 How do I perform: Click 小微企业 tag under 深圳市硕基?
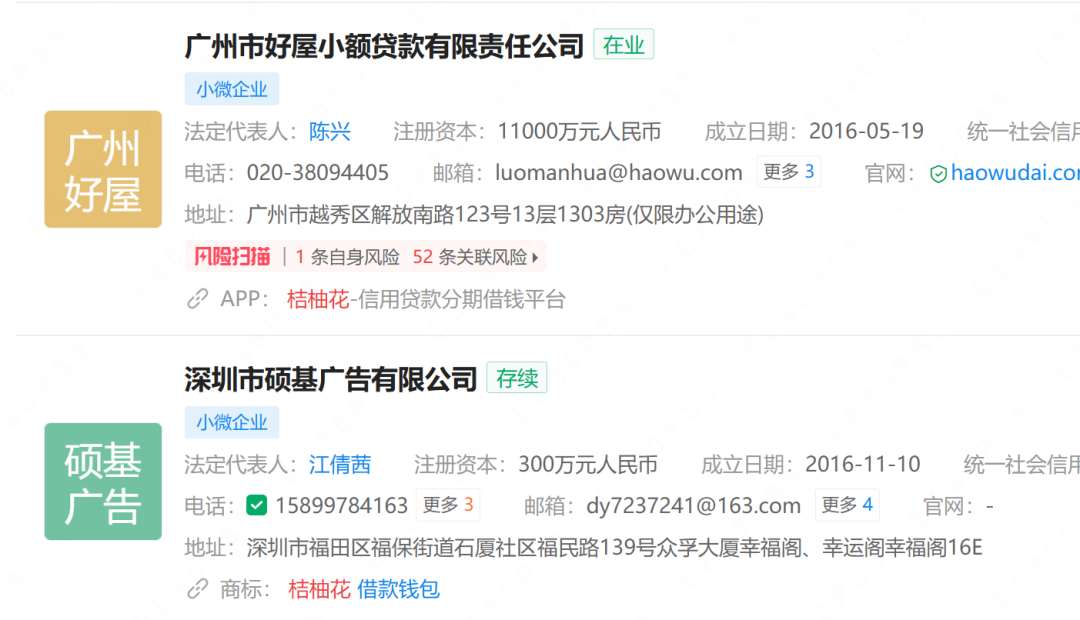point(232,422)
